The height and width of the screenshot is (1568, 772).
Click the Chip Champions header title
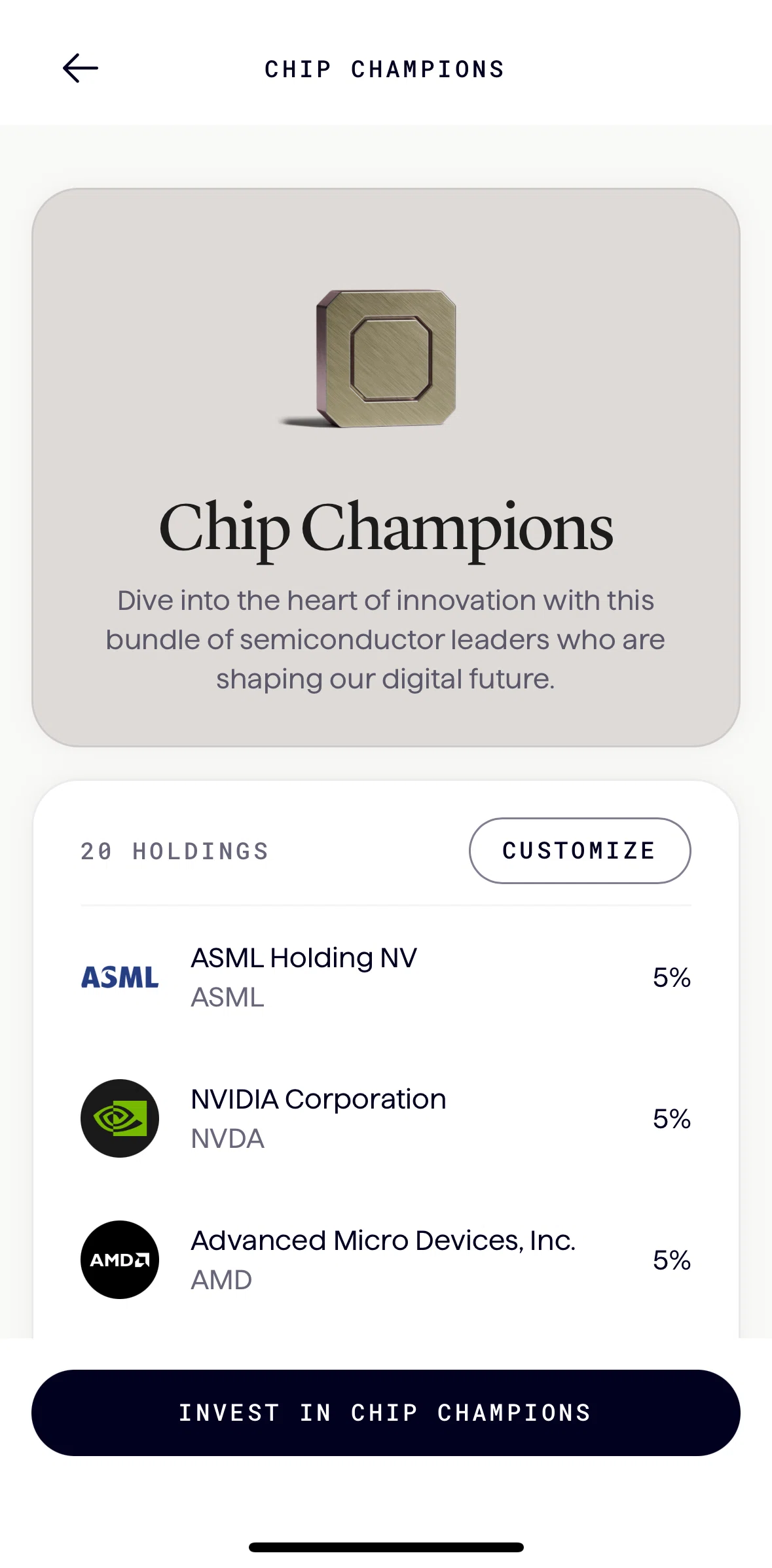click(385, 69)
